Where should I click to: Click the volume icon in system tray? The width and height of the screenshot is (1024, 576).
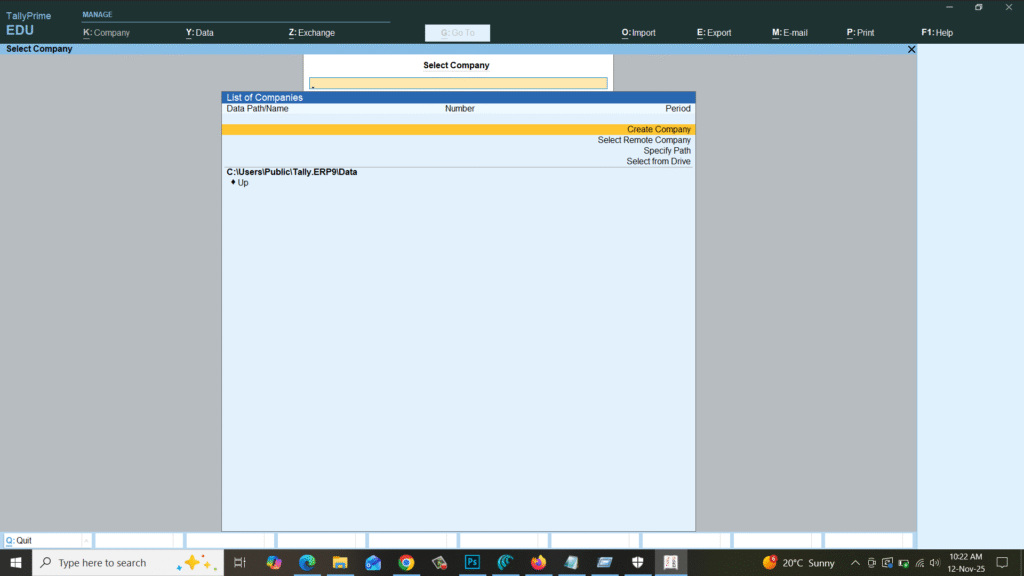pyautogui.click(x=935, y=563)
